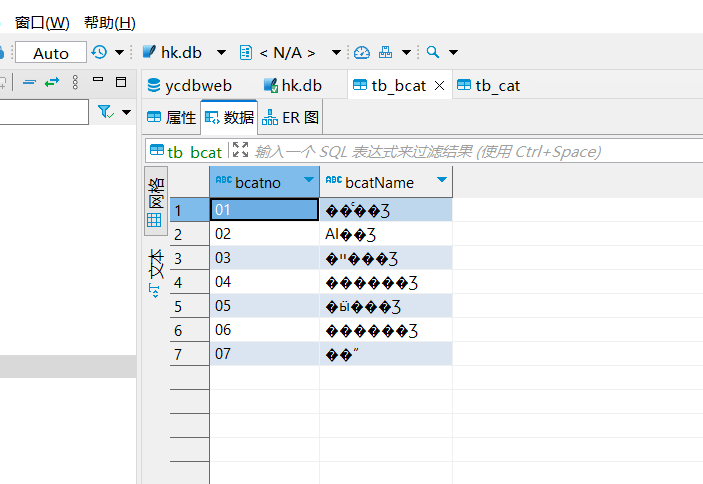Image resolution: width=703 pixels, height=484 pixels.
Task: Open the 窗口(W) menu
Action: coord(42,22)
